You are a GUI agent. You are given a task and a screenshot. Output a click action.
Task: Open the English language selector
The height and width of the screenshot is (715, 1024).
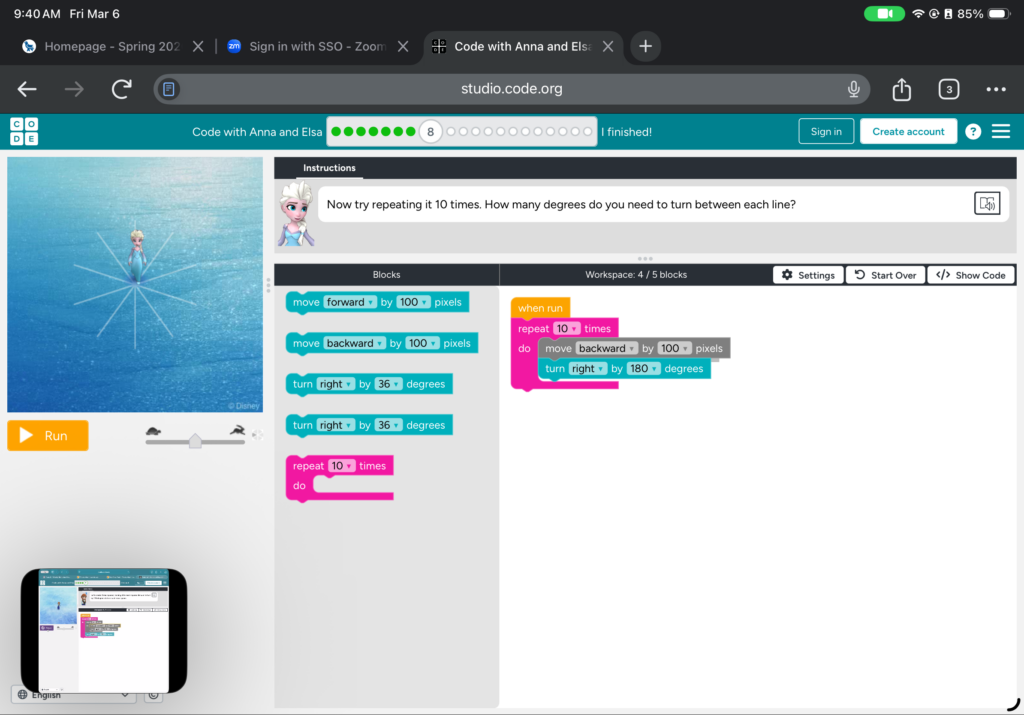72,695
